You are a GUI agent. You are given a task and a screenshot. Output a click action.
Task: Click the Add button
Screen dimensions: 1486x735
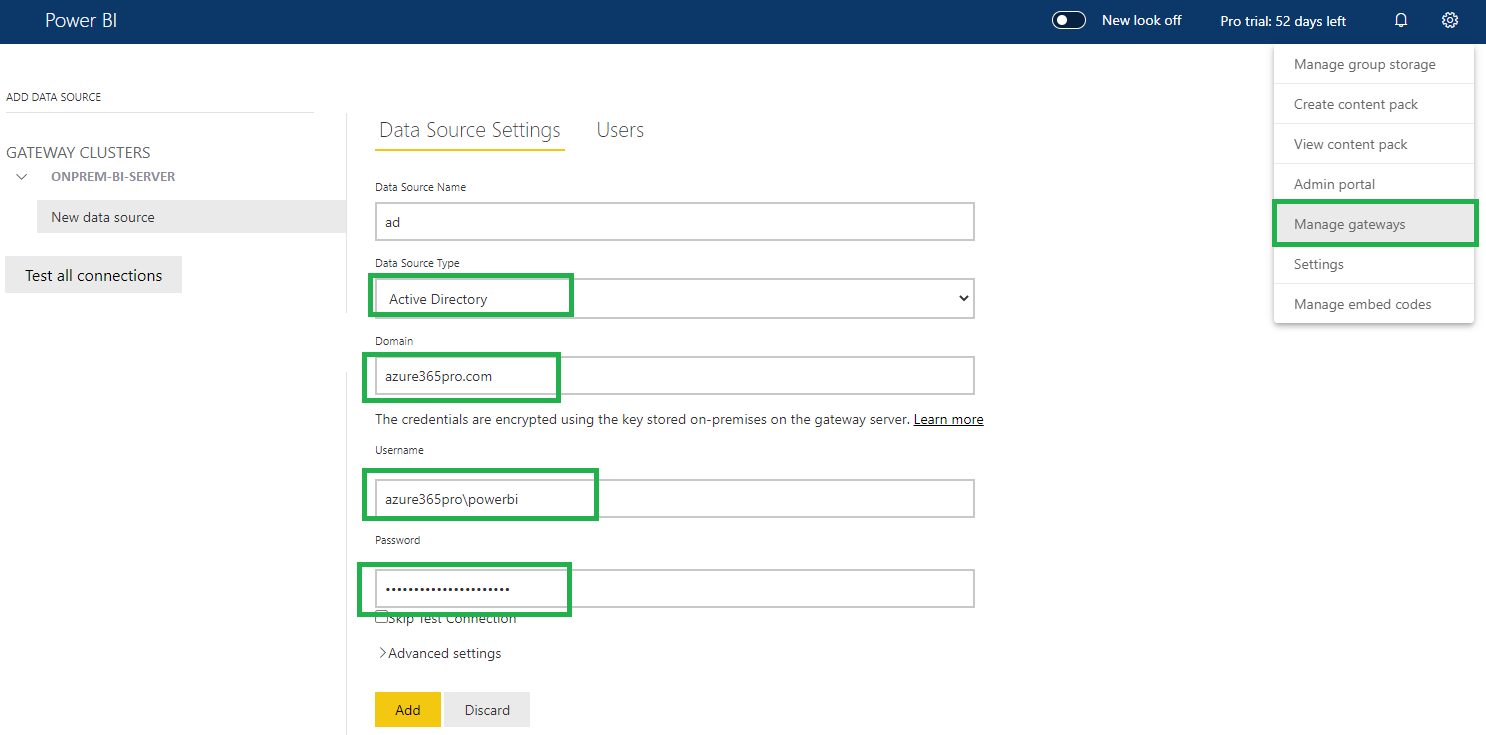pyautogui.click(x=408, y=710)
